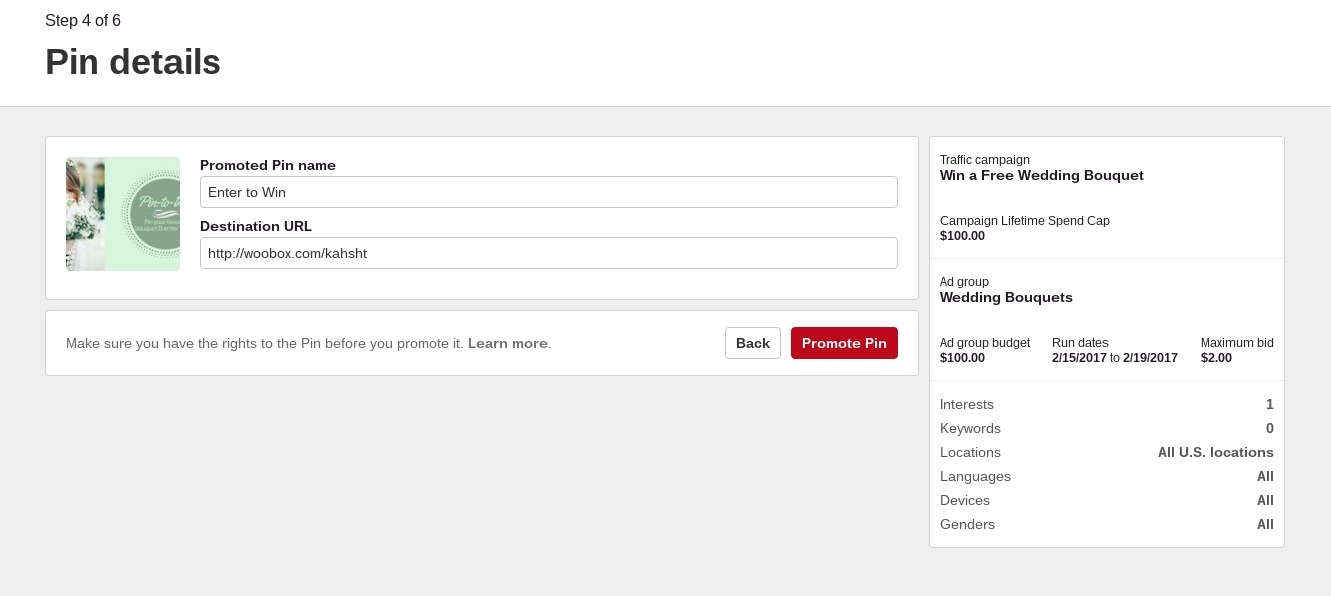Click the Run dates start 2/15/2017

(1079, 358)
